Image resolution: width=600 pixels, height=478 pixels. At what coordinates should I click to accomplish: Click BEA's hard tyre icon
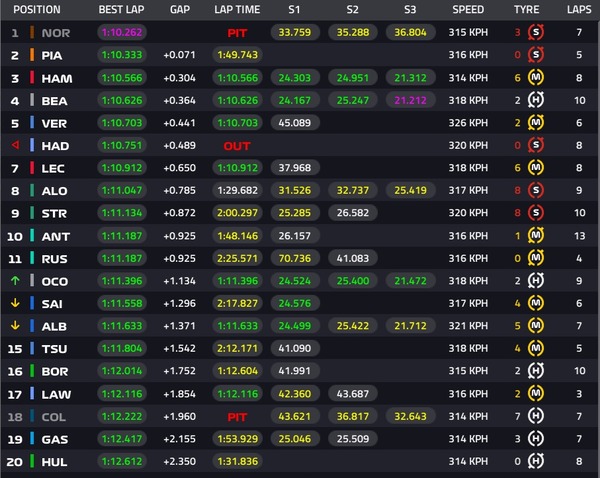[536, 100]
